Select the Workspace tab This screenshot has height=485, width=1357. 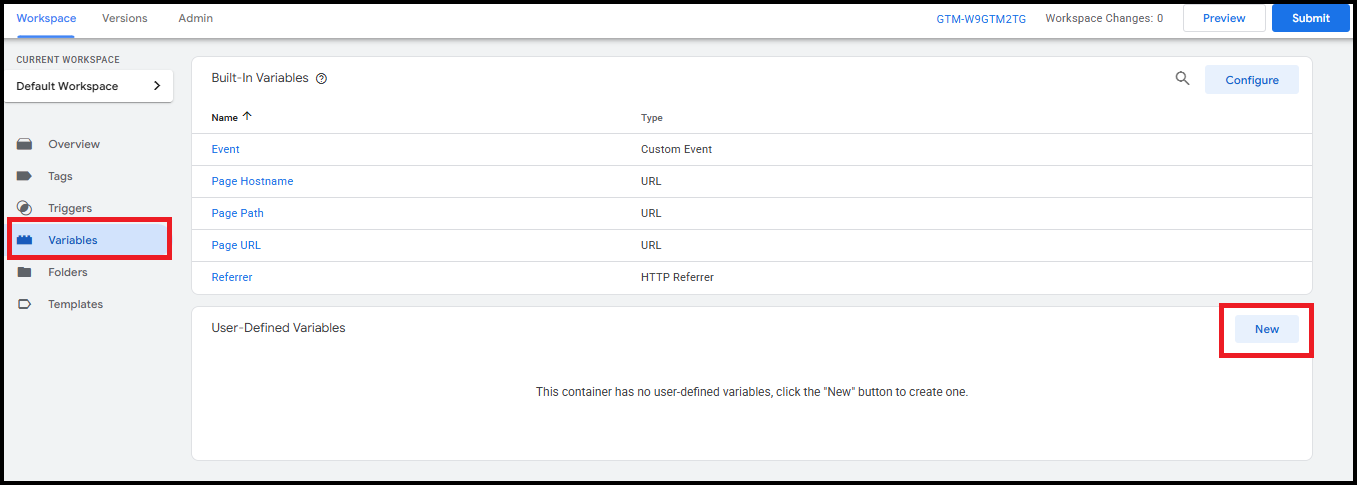46,18
